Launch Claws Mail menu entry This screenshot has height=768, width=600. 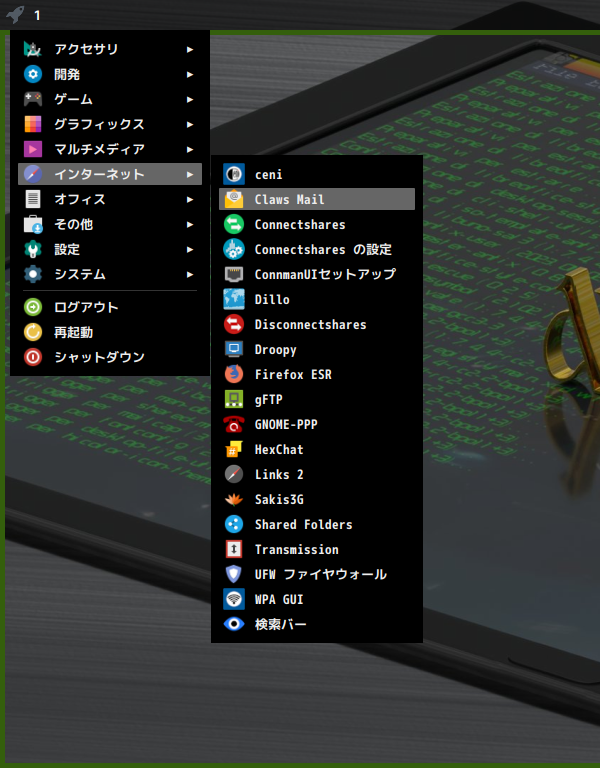point(317,199)
